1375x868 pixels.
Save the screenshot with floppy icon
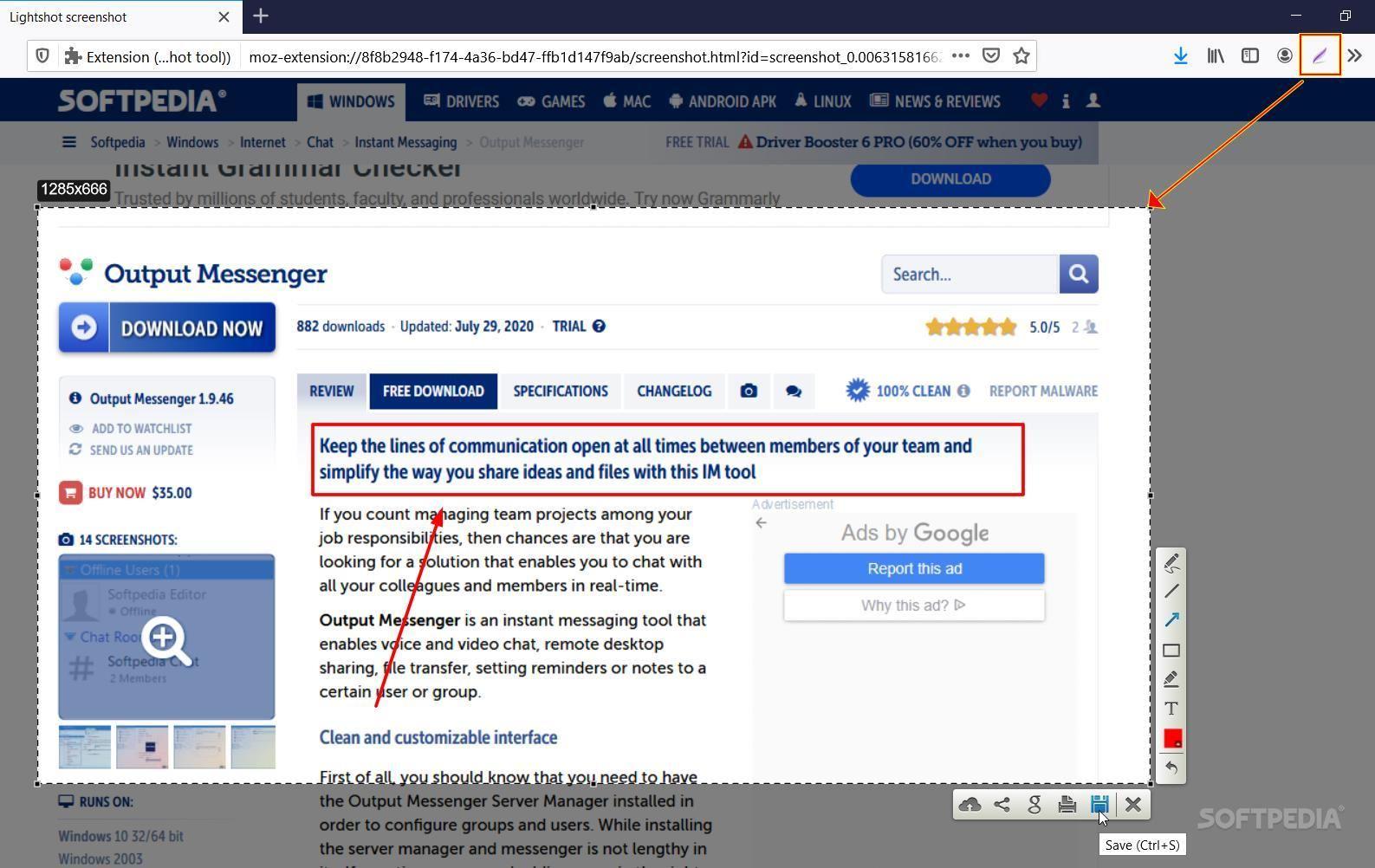(1099, 805)
